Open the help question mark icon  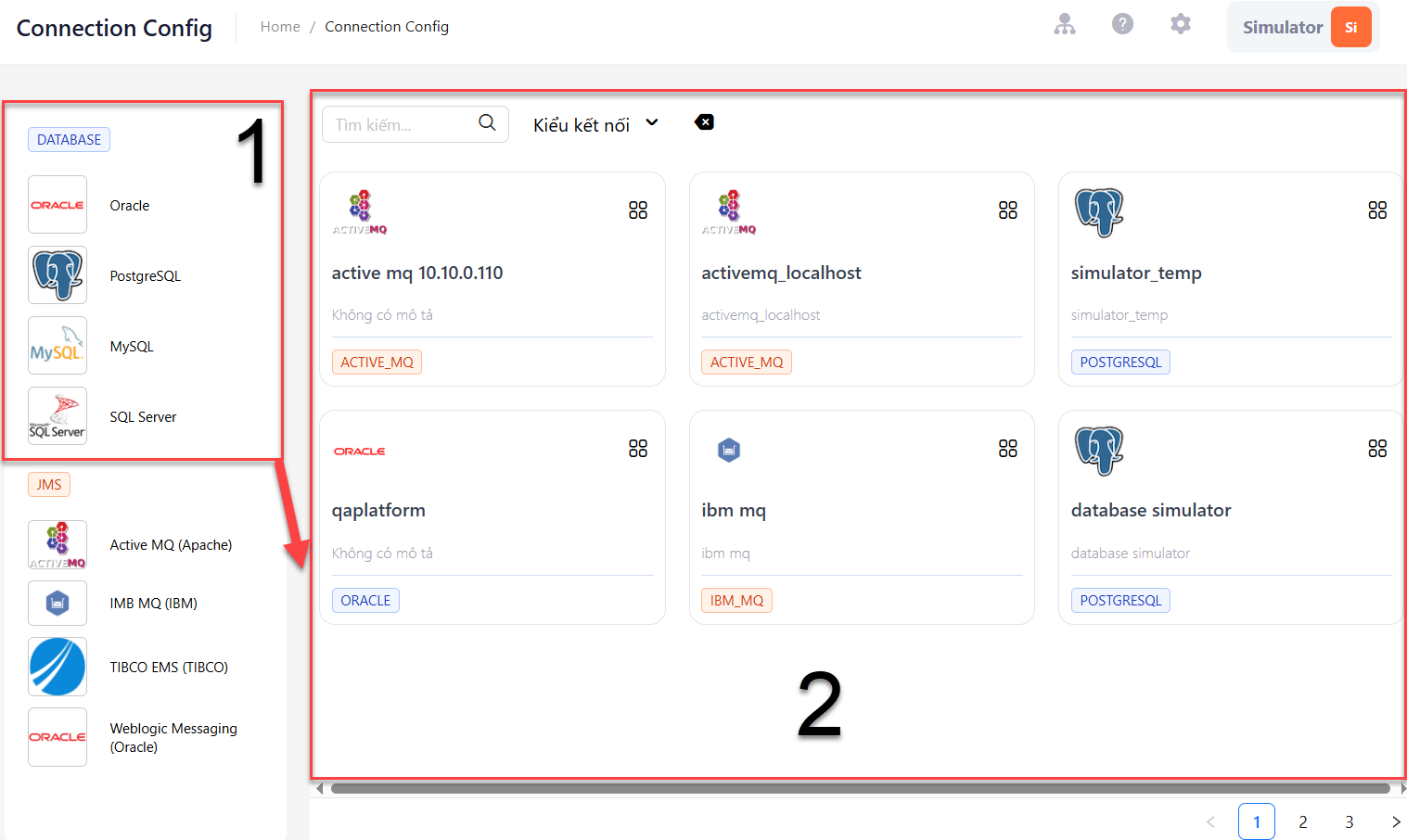tap(1122, 24)
